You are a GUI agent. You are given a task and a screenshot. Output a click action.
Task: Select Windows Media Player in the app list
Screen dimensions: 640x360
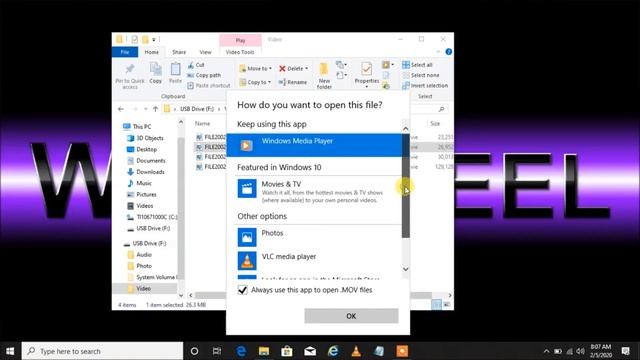[x=314, y=145]
